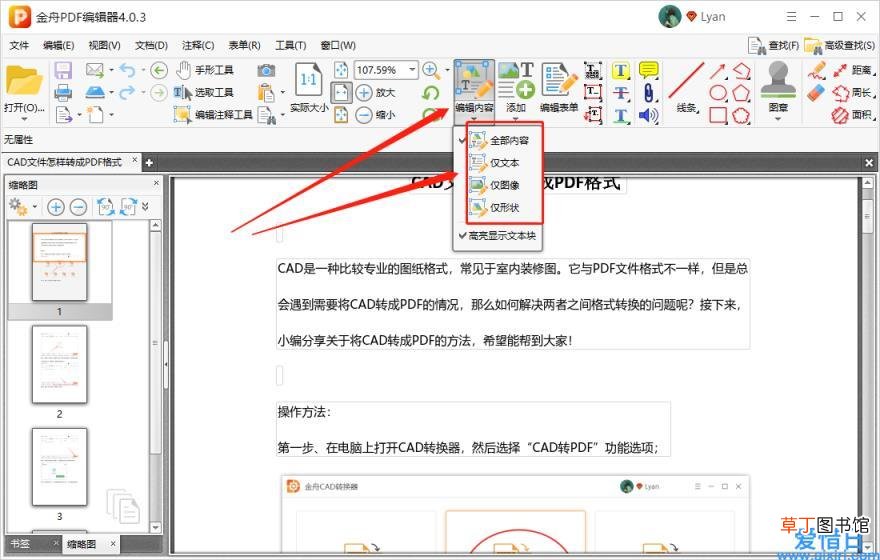Click the 查找(F) find button
The width and height of the screenshot is (880, 560).
(774, 45)
